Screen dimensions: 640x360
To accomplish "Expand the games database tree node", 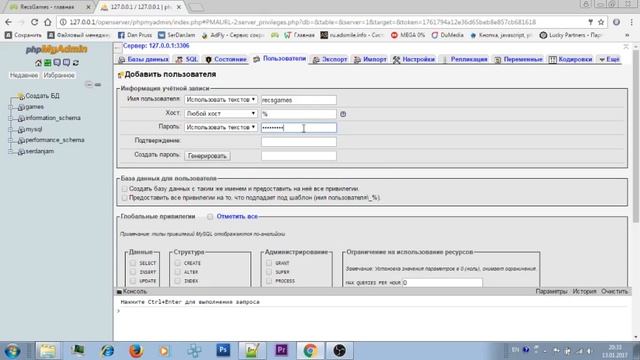I will click(11, 107).
